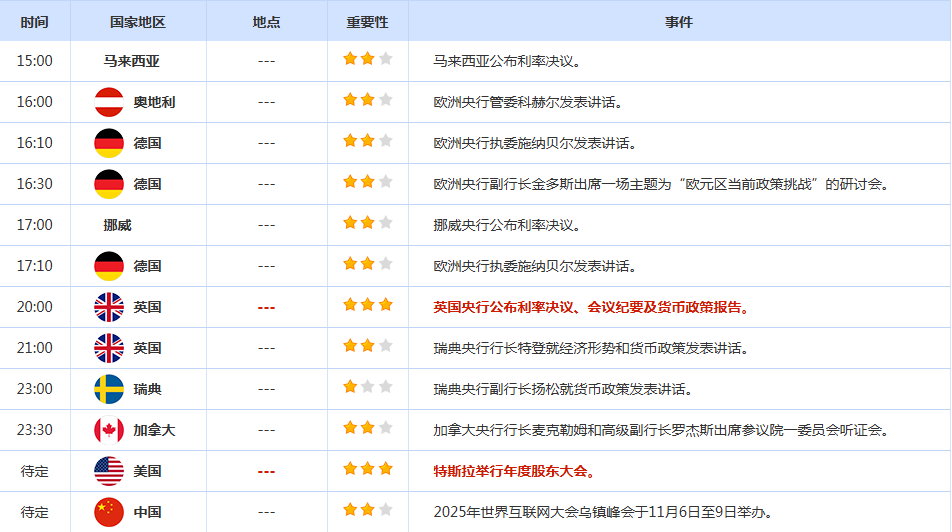Click the Sweden flag icon
The image size is (952, 532).
click(x=108, y=389)
